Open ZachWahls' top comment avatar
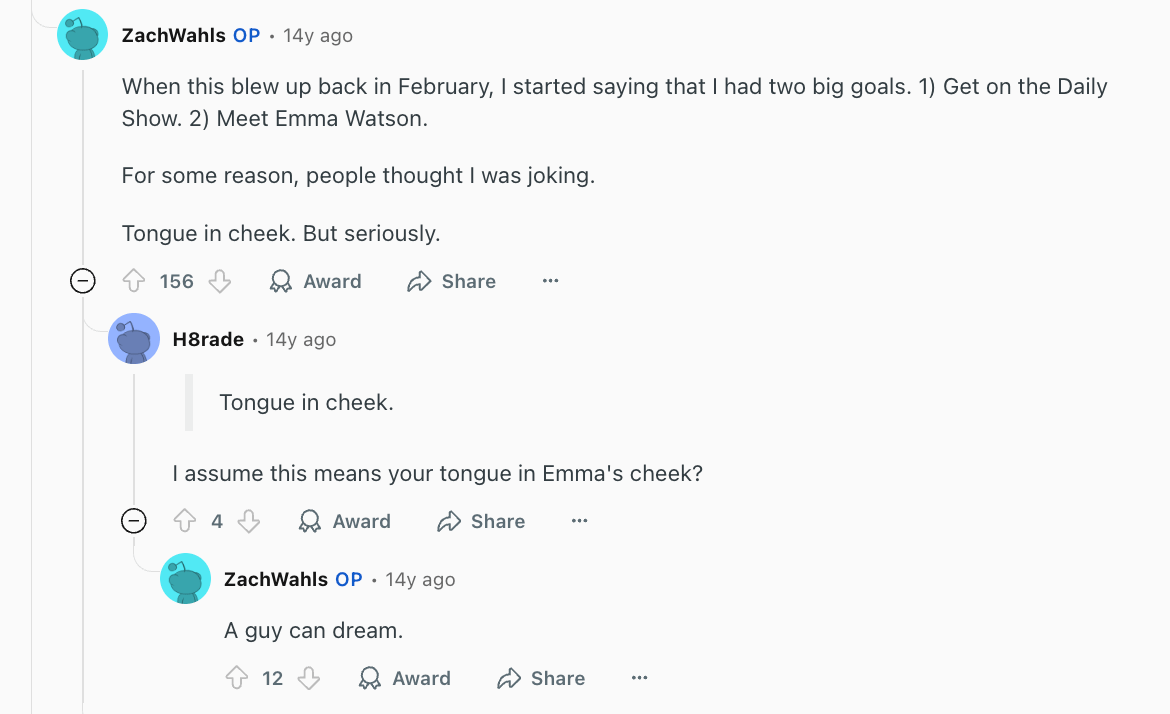 click(x=83, y=35)
